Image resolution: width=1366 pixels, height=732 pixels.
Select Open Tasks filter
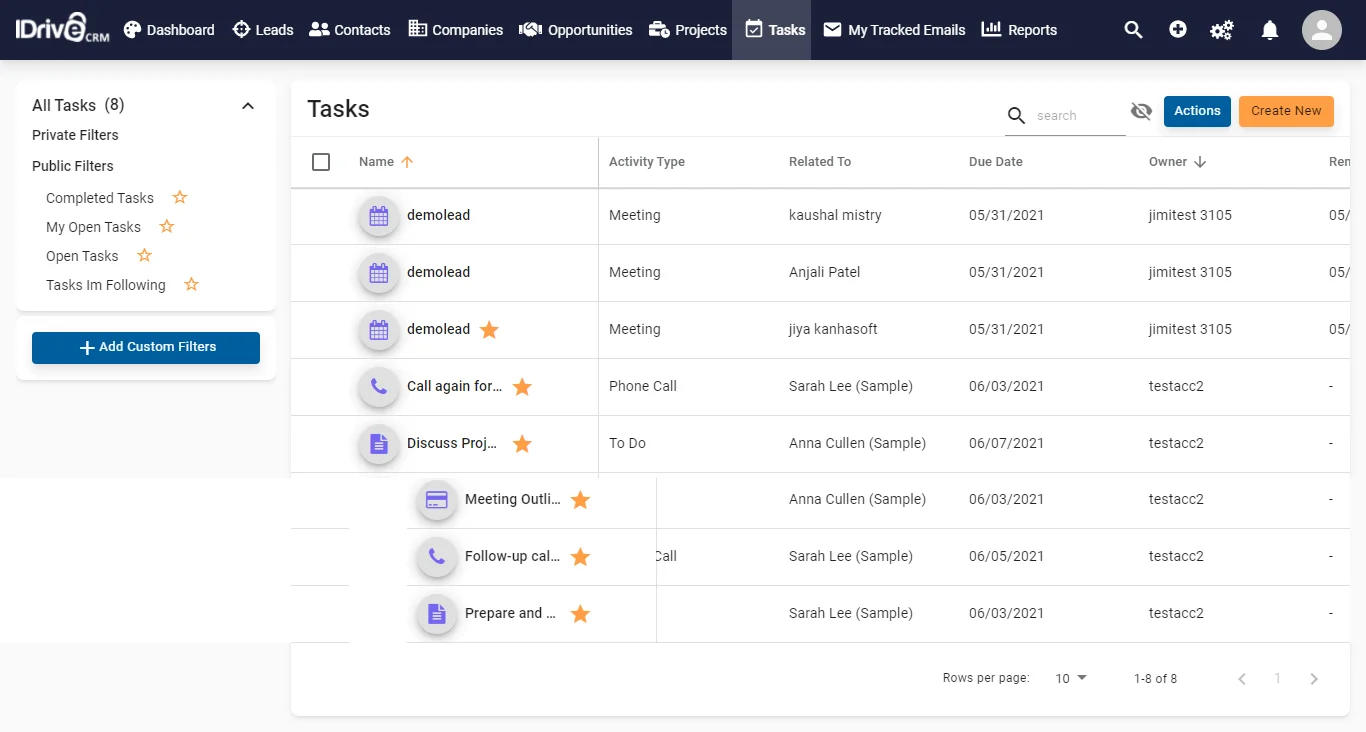pos(82,256)
